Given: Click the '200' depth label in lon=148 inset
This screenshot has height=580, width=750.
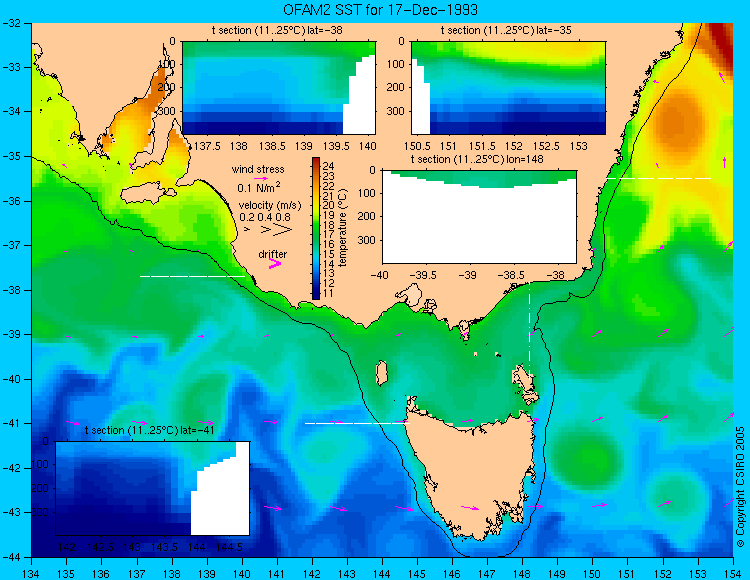Looking at the screenshot, I should tap(368, 217).
